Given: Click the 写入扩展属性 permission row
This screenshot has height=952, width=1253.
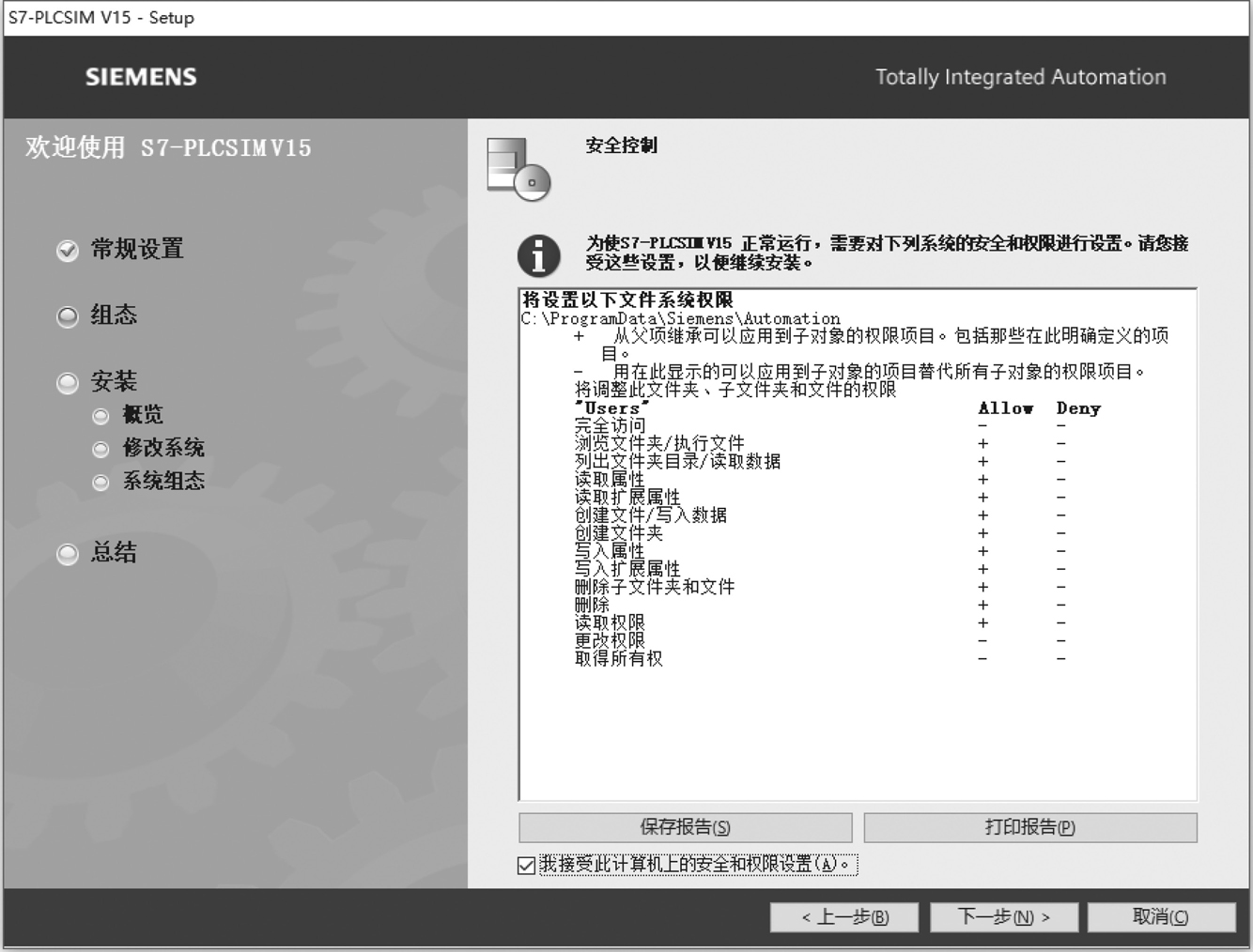Looking at the screenshot, I should tap(820, 568).
